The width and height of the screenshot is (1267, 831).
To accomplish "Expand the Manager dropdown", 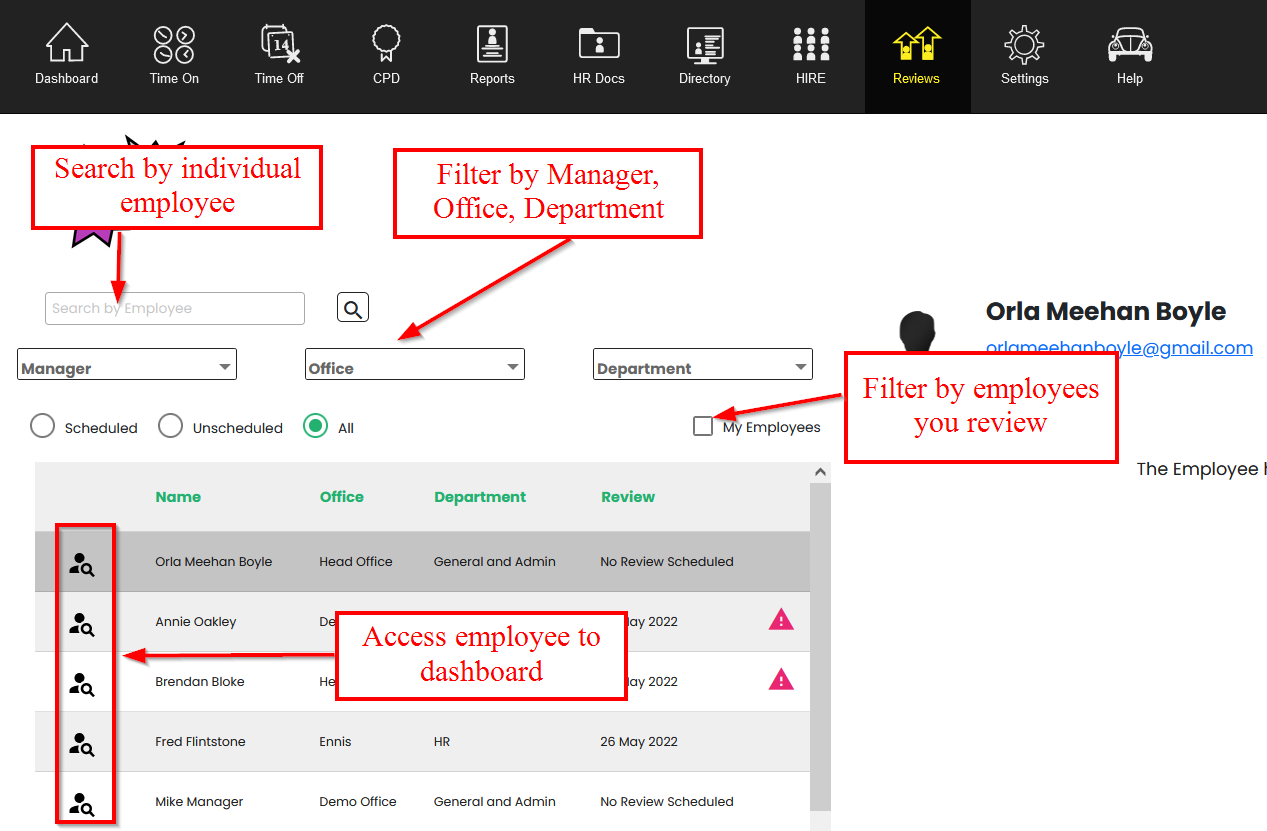I will 127,366.
